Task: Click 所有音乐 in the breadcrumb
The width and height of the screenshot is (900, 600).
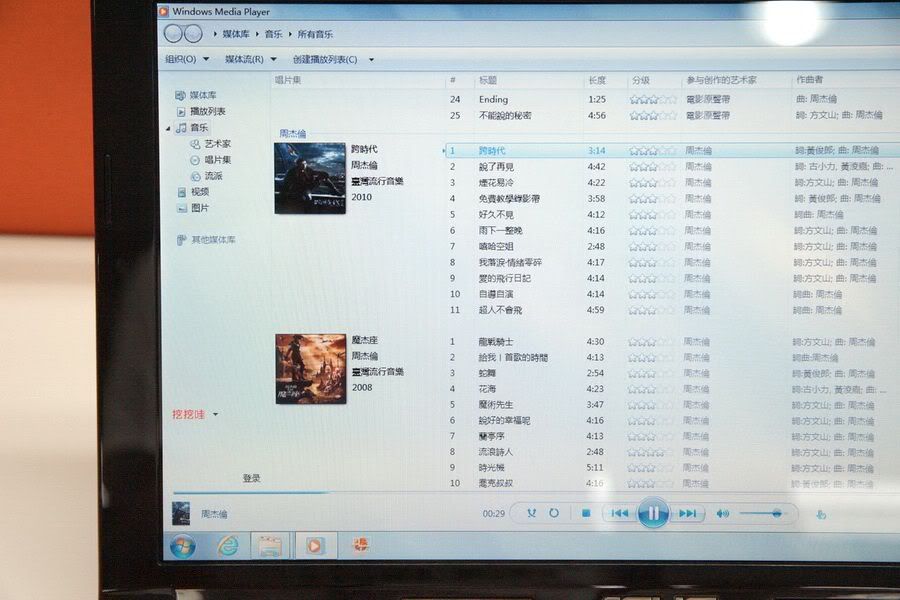Action: [x=315, y=34]
